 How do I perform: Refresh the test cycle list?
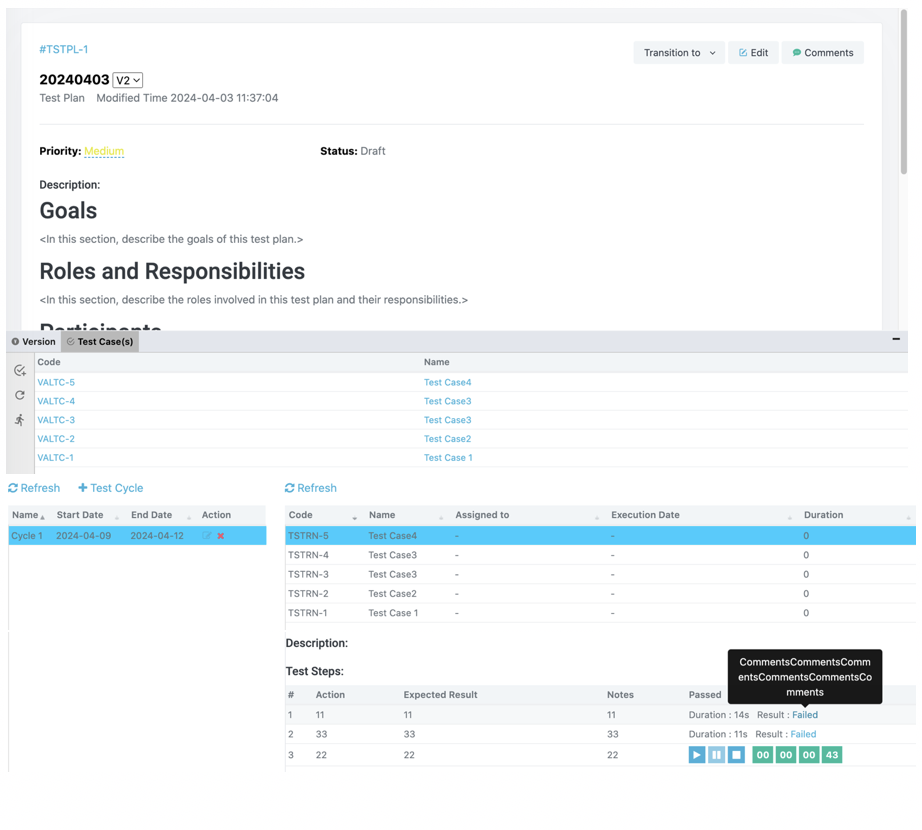(x=34, y=488)
